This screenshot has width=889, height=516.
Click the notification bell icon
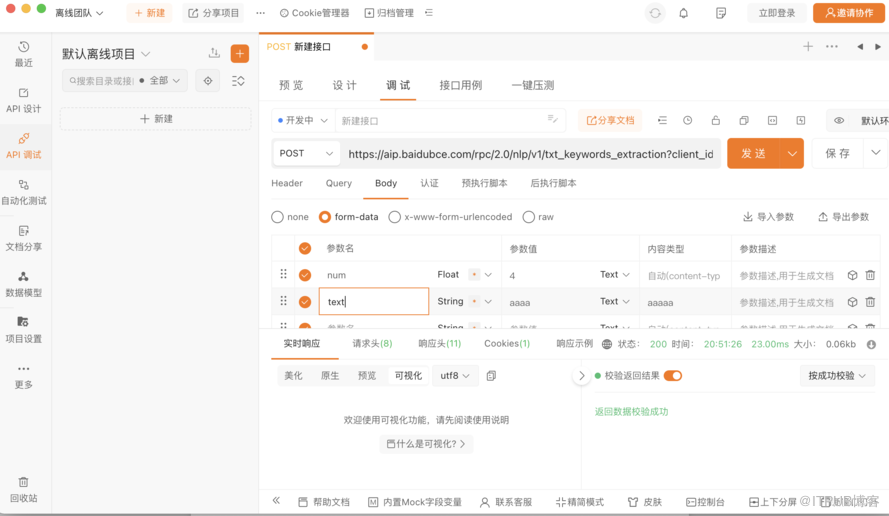point(684,13)
